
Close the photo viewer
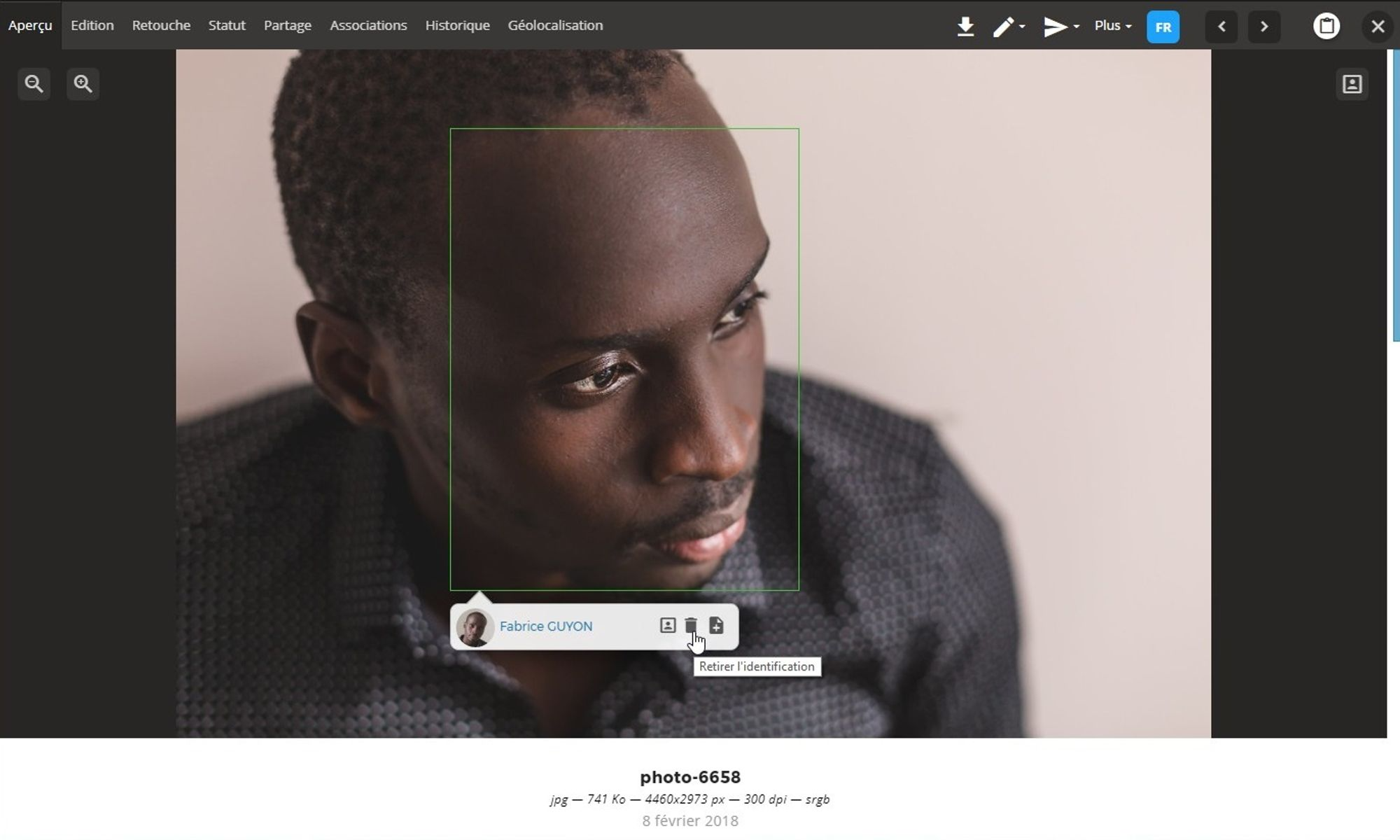pos(1377,27)
